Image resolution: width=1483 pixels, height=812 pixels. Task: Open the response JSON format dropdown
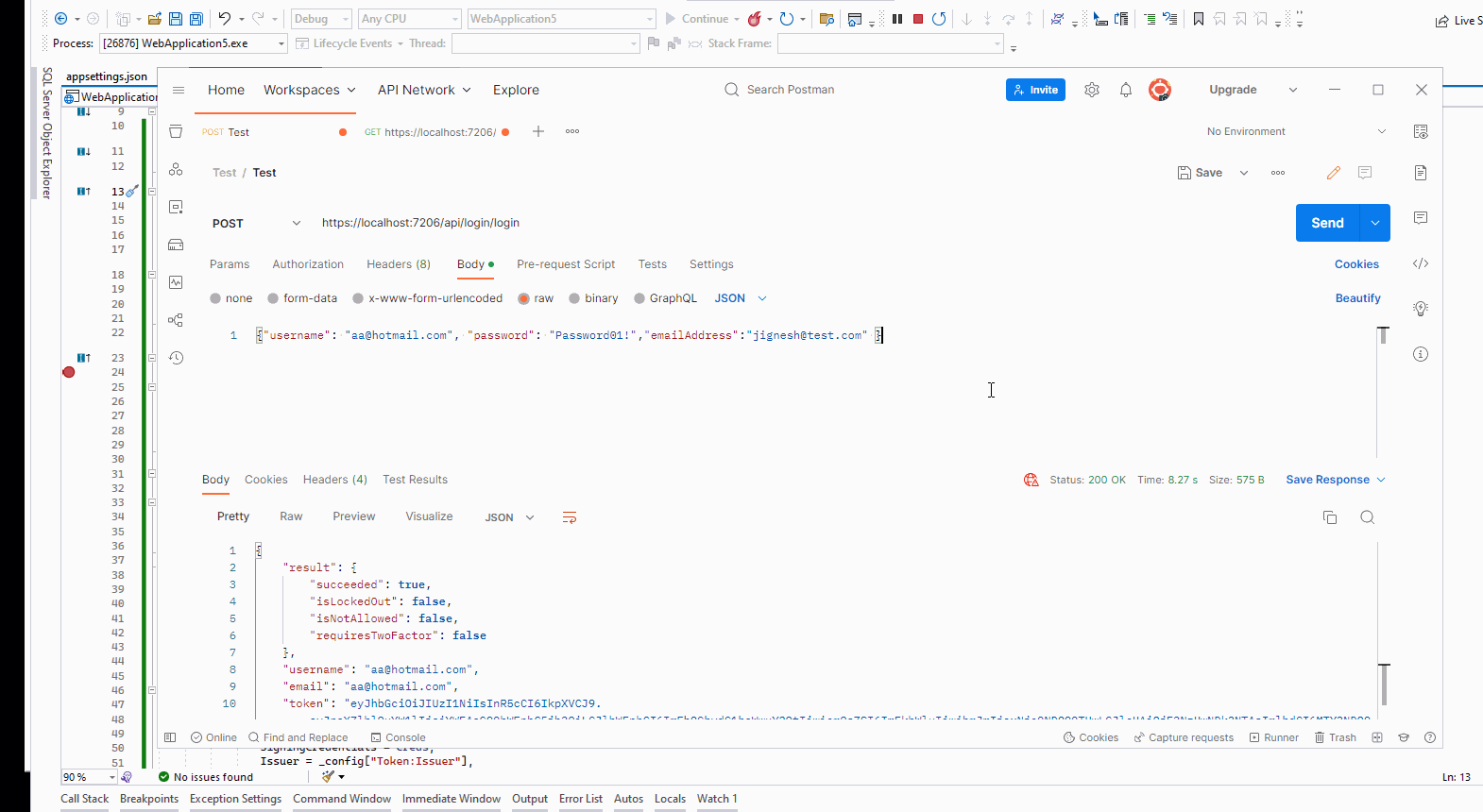pos(510,517)
